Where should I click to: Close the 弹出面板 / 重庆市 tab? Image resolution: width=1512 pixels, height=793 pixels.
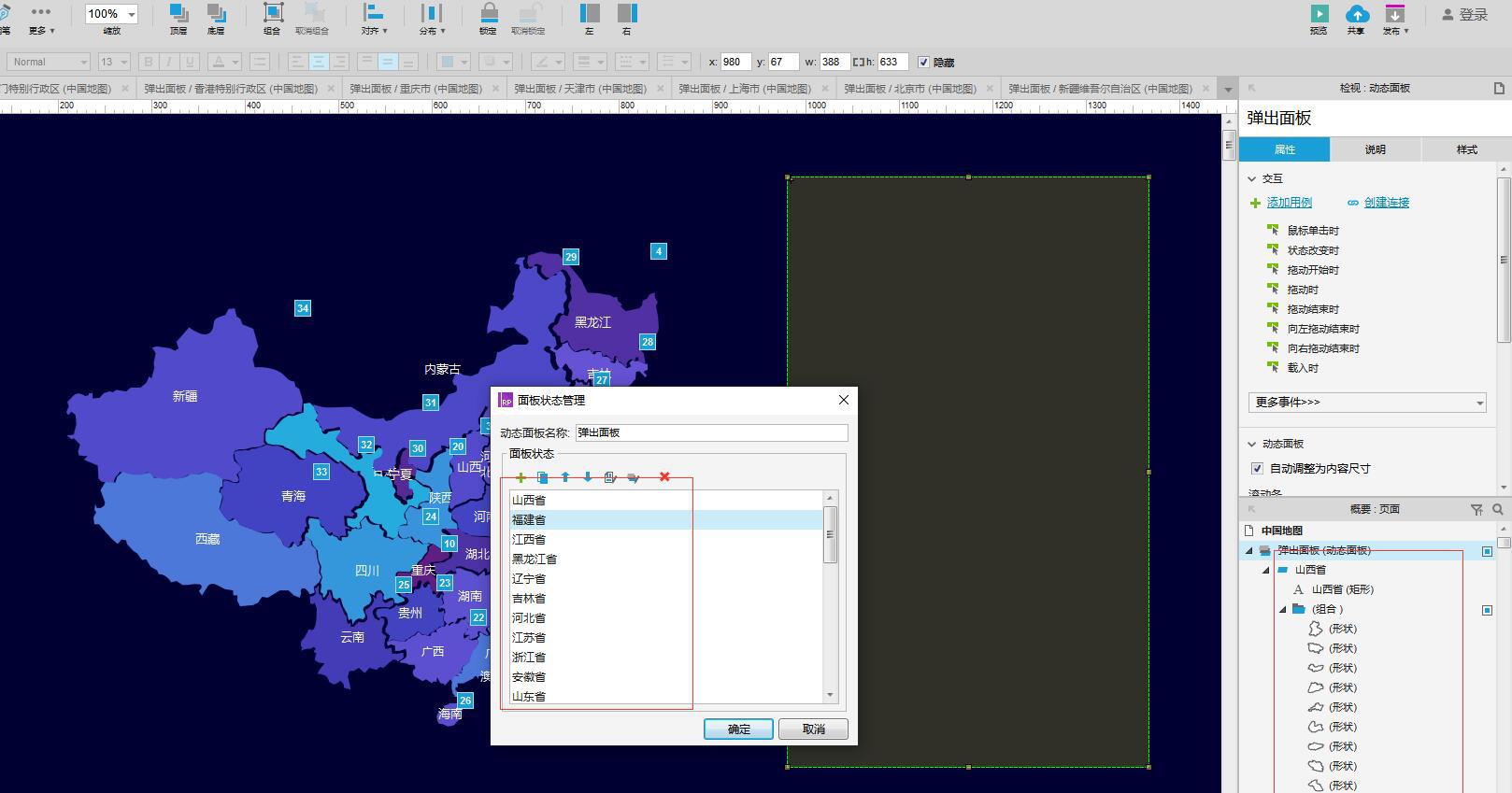tap(496, 89)
